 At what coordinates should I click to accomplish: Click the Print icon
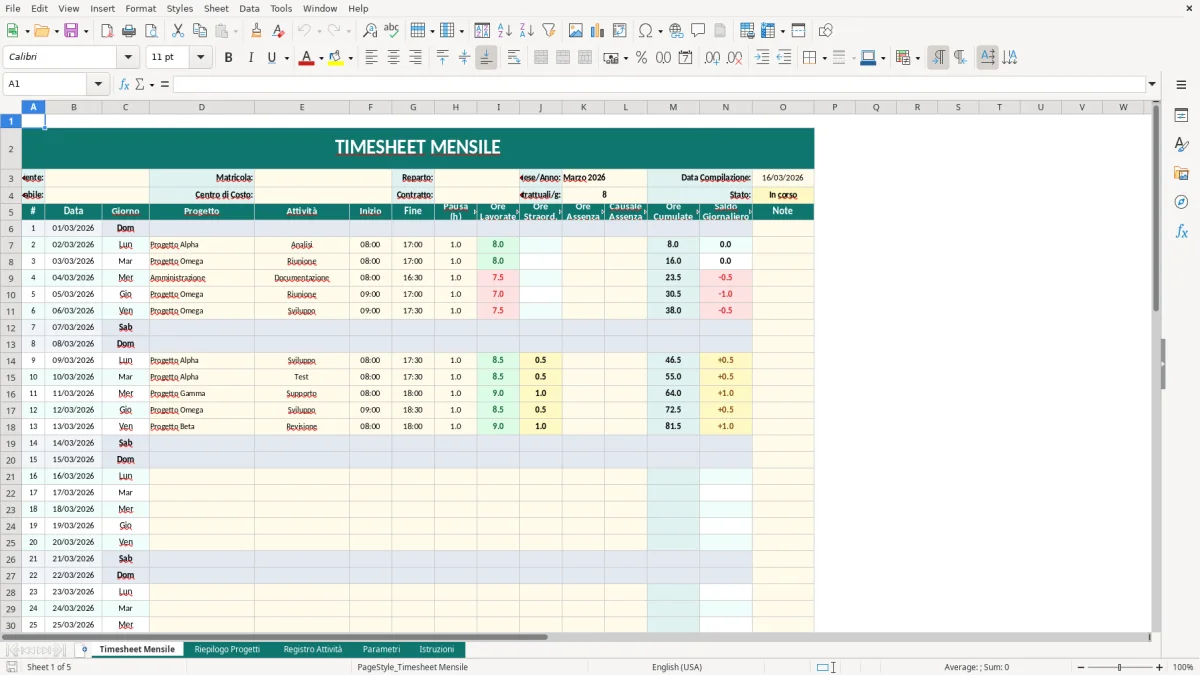point(129,31)
